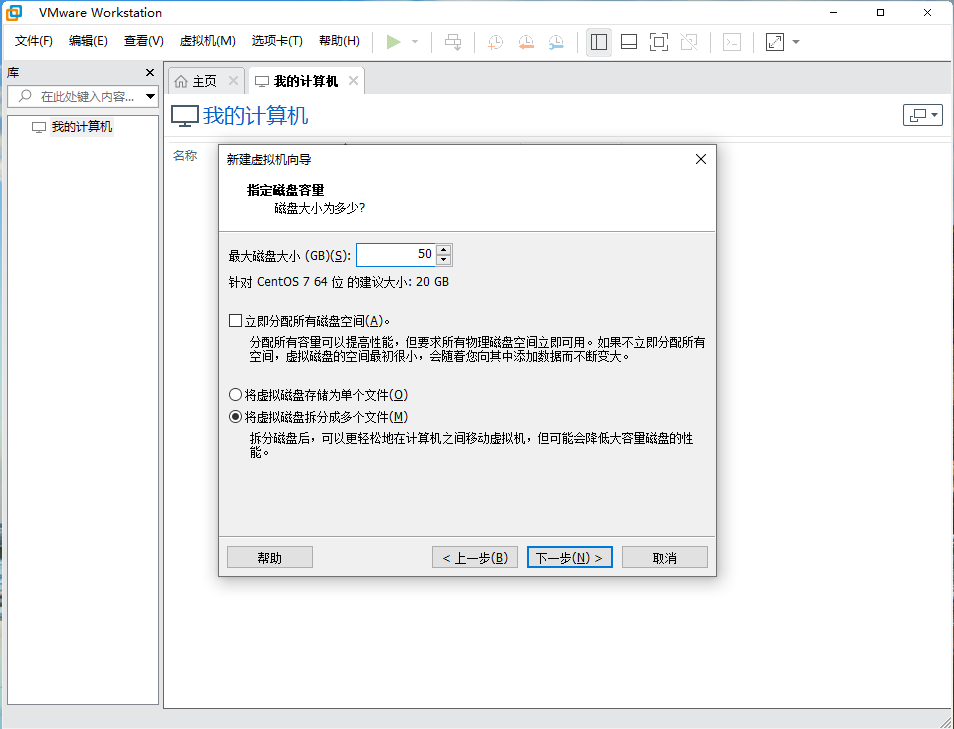
Task: Select 将虚拟磁盘拆分成多个文件 radio option
Action: pos(235,417)
